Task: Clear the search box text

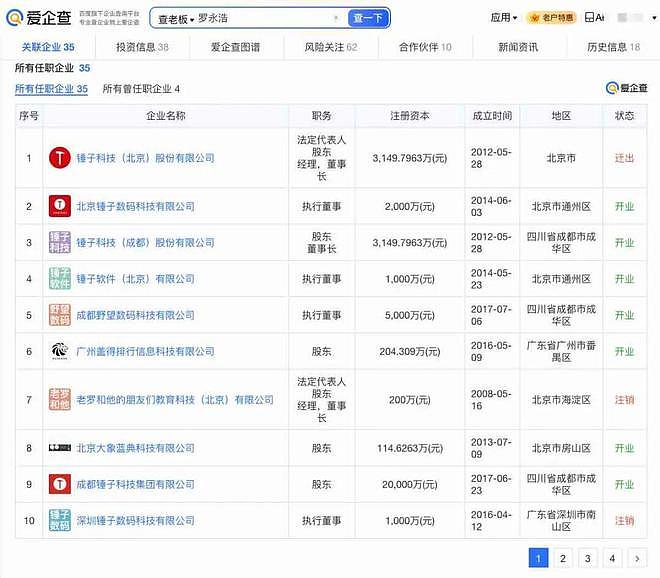Action: coord(336,18)
